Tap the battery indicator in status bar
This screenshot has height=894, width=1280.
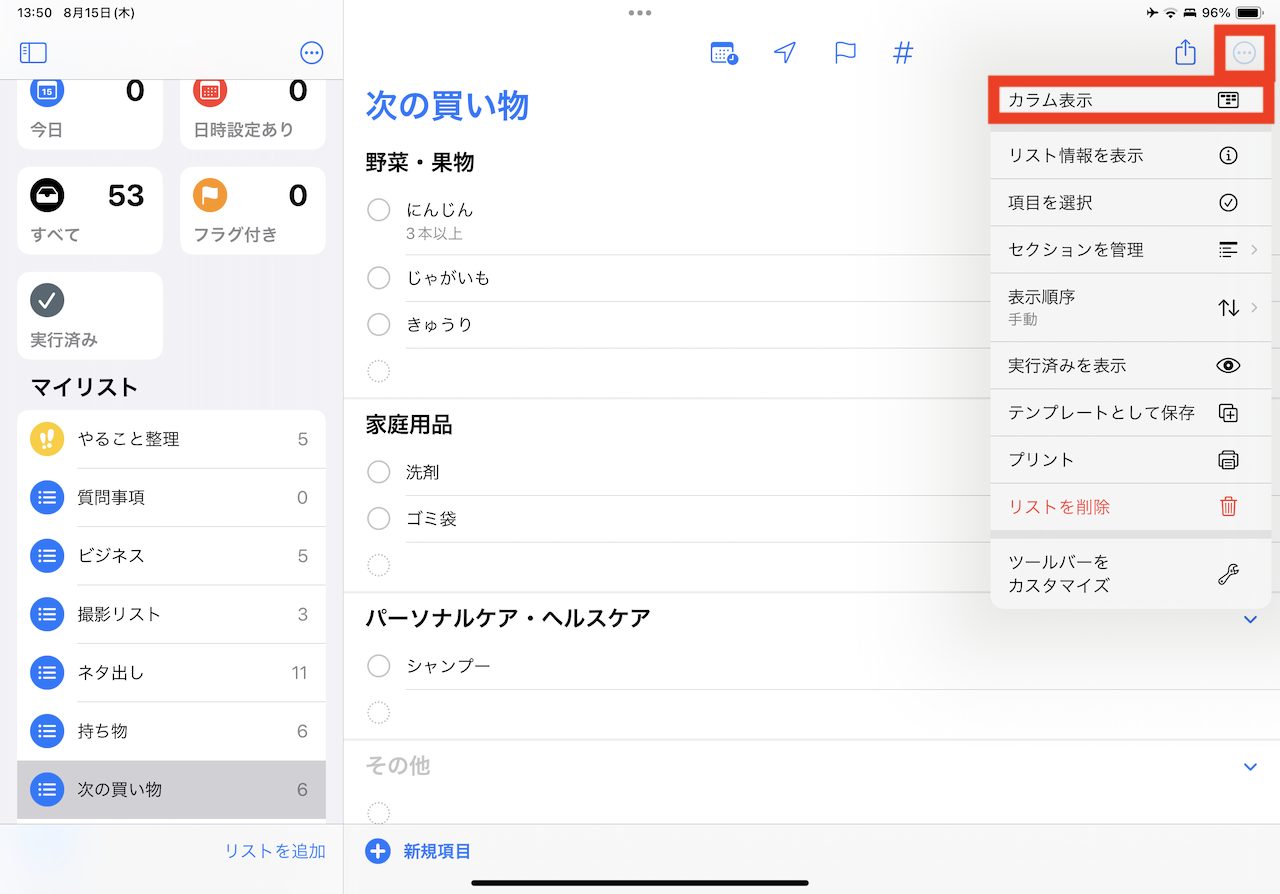tap(1249, 13)
